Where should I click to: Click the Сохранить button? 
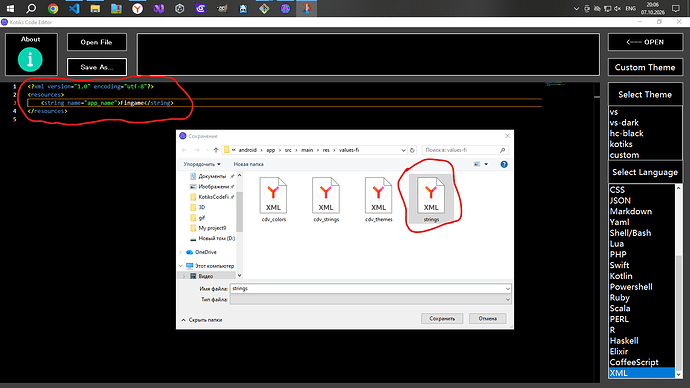pyautogui.click(x=442, y=318)
